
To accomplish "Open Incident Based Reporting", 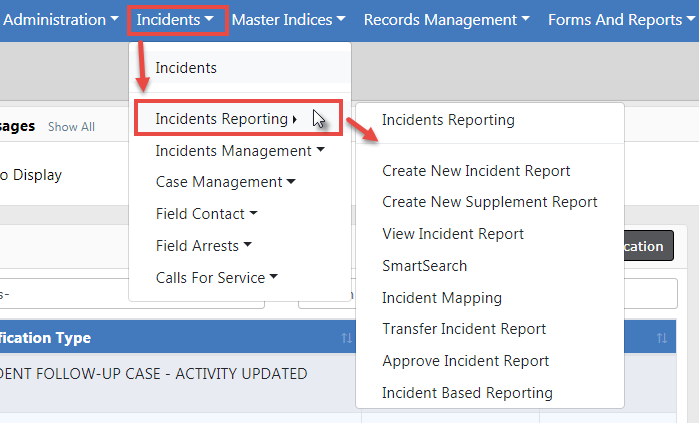I will pos(467,393).
